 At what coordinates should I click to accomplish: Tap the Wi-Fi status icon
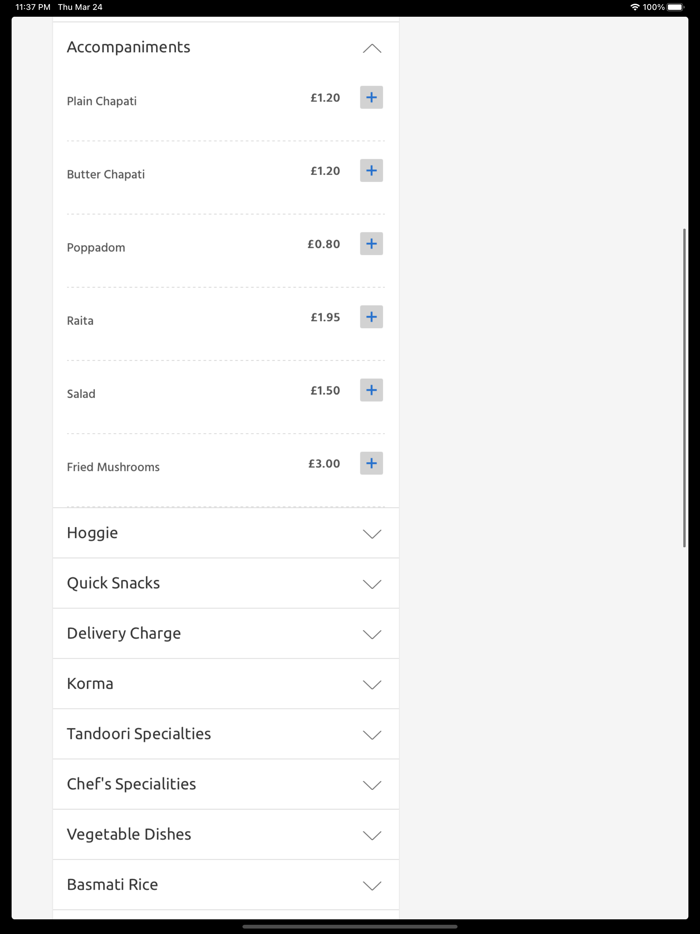(x=634, y=7)
